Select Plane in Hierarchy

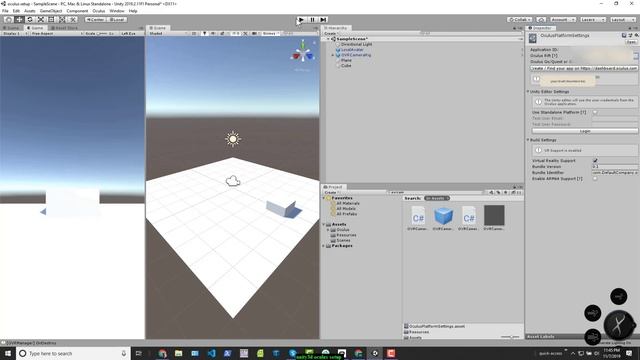[346, 60]
